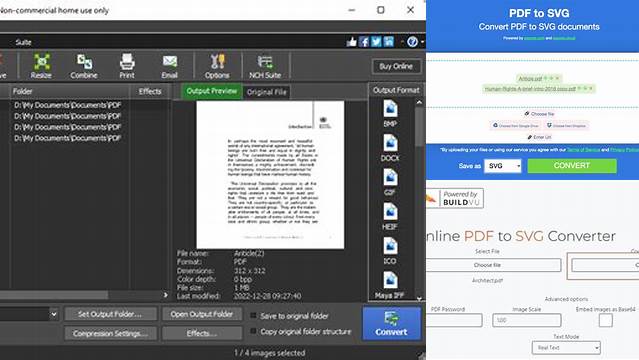Click the Facebook share icon

coord(364,42)
